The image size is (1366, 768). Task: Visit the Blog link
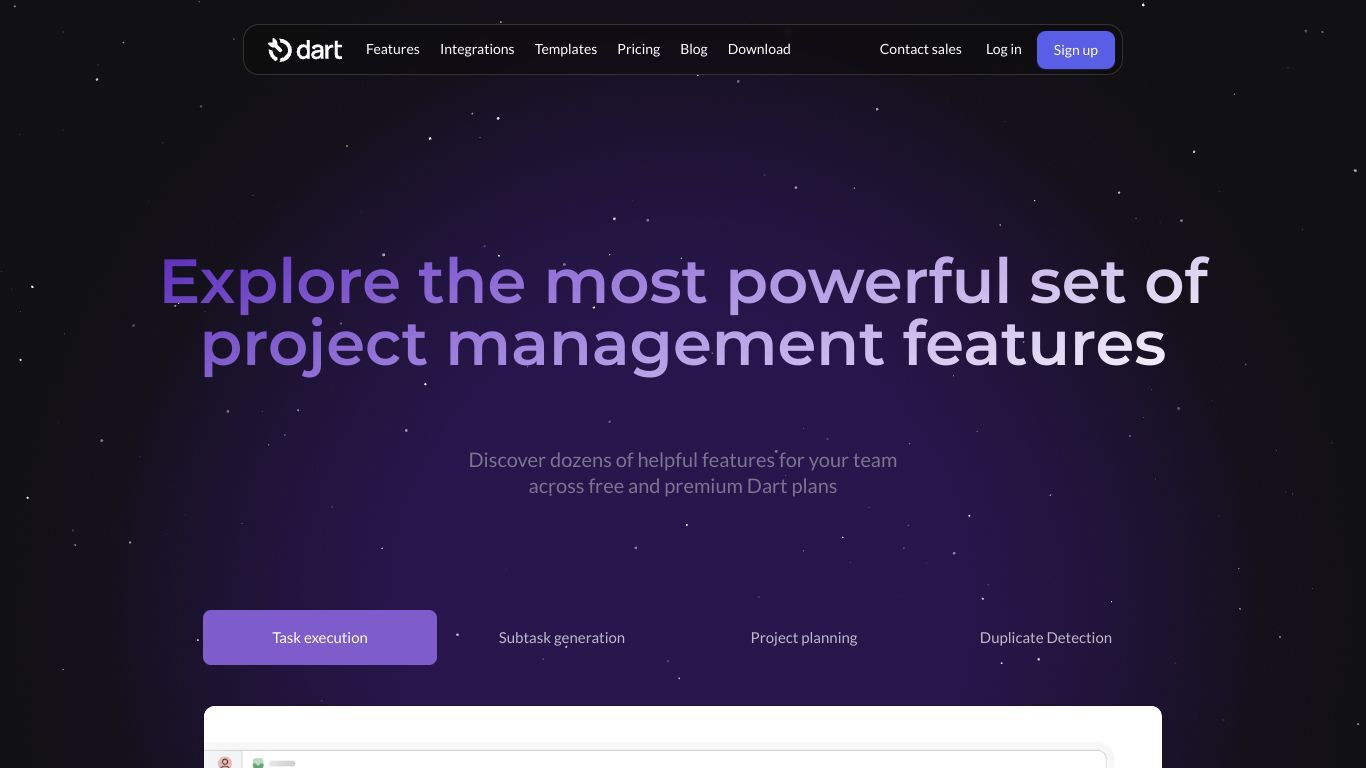pos(693,49)
